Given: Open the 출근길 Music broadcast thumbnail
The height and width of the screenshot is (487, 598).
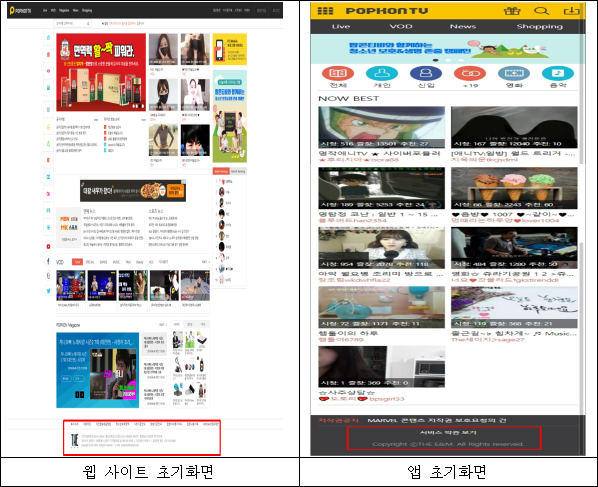Looking at the screenshot, I should 514,307.
